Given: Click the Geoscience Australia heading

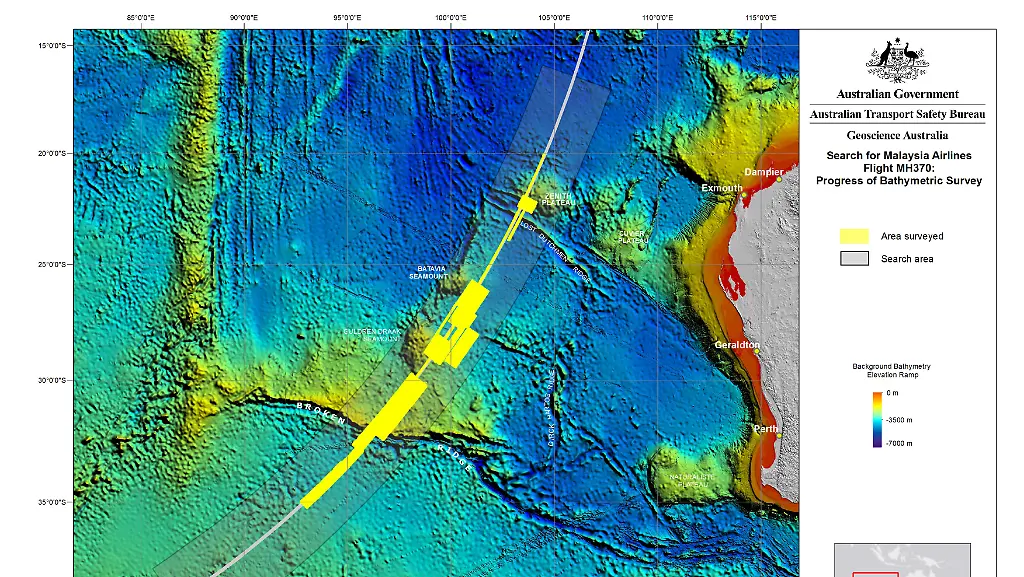Looking at the screenshot, I should click(x=897, y=135).
